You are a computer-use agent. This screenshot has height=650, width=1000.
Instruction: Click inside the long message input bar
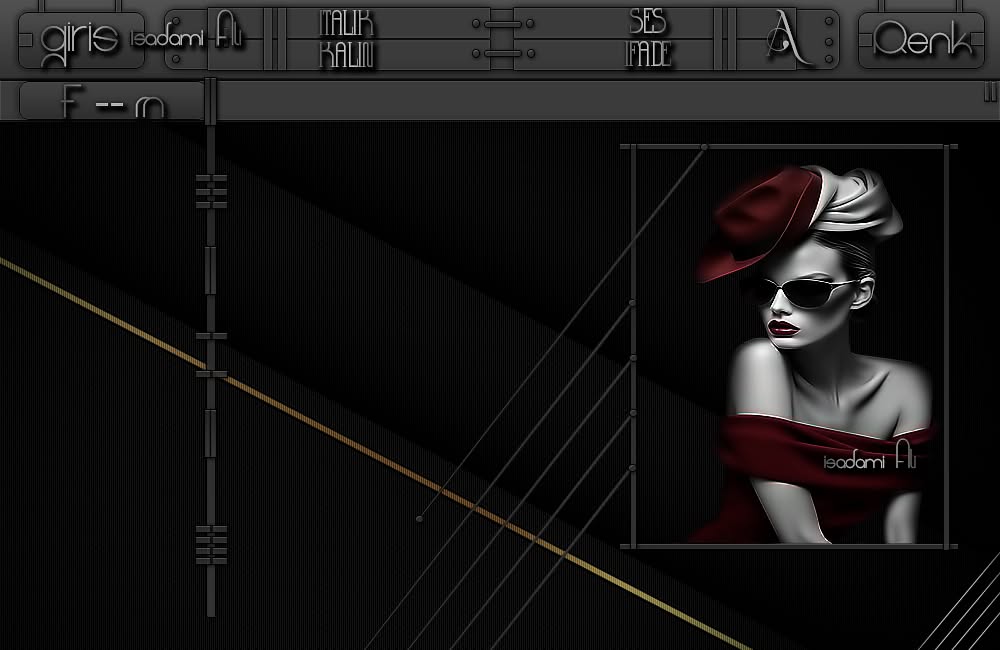click(599, 100)
